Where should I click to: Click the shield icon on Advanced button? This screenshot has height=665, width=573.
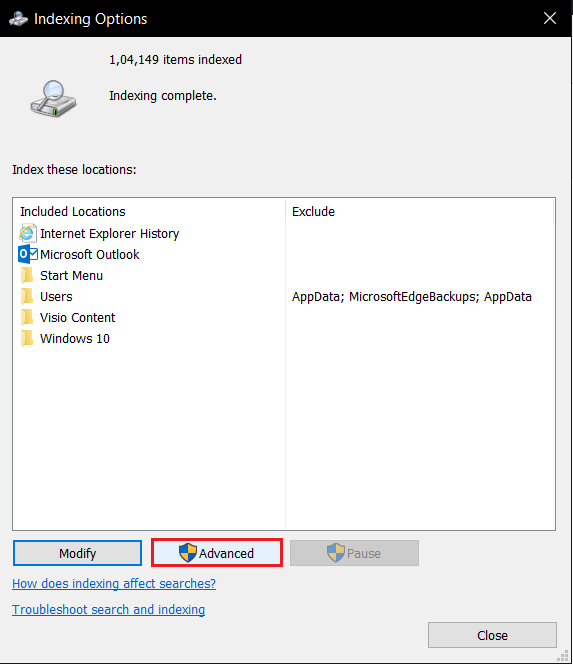pos(187,553)
